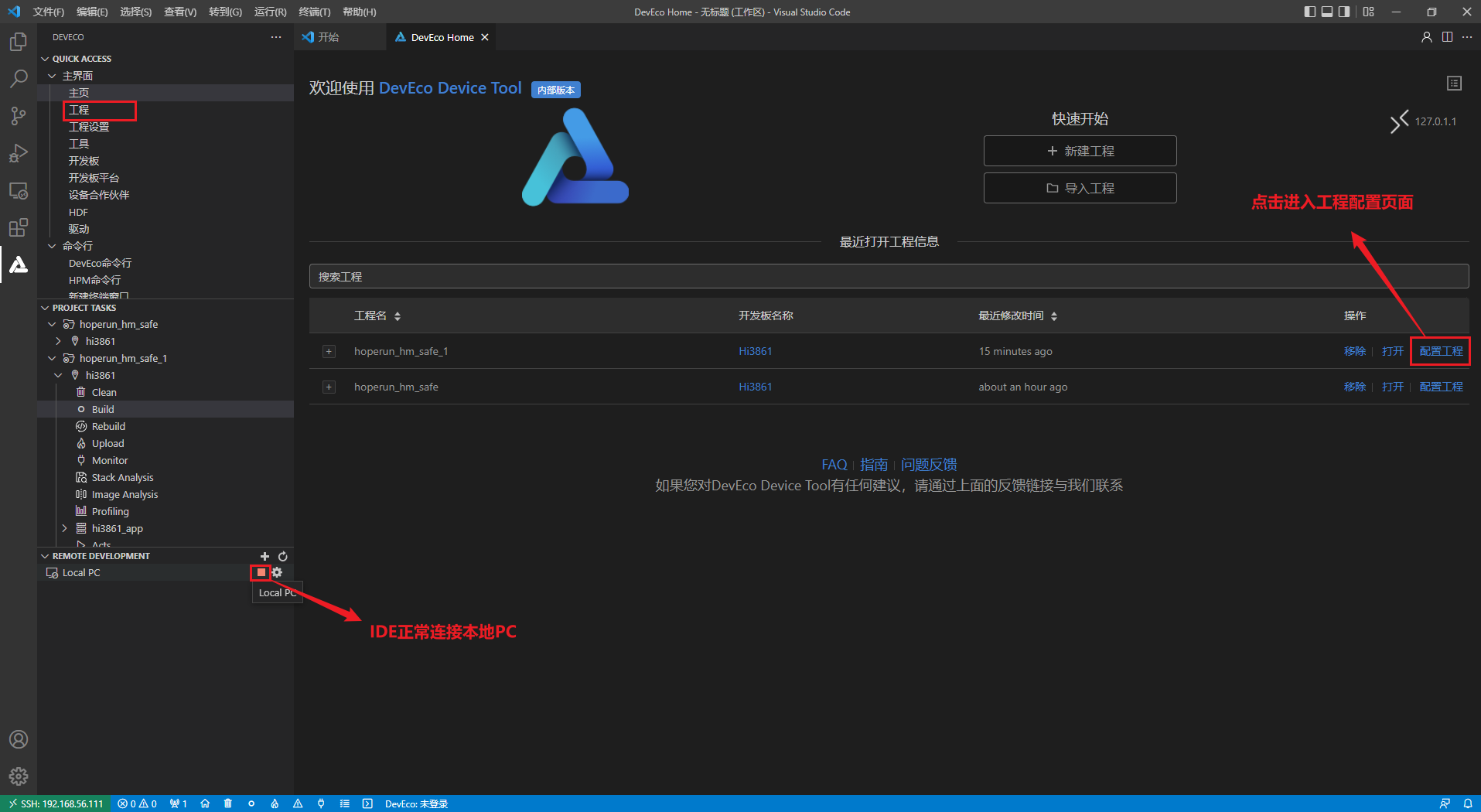Open Source Control view
Image resolution: width=1481 pixels, height=812 pixels.
(19, 115)
